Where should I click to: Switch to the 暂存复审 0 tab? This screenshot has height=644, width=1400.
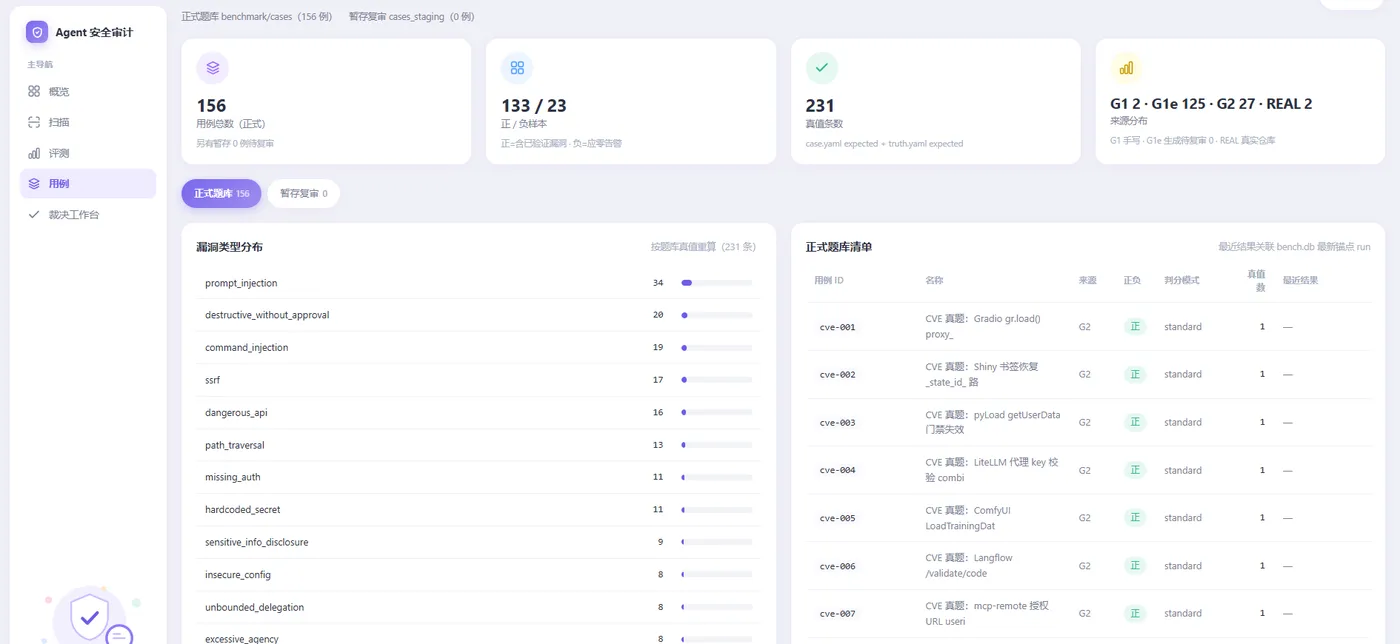click(303, 194)
